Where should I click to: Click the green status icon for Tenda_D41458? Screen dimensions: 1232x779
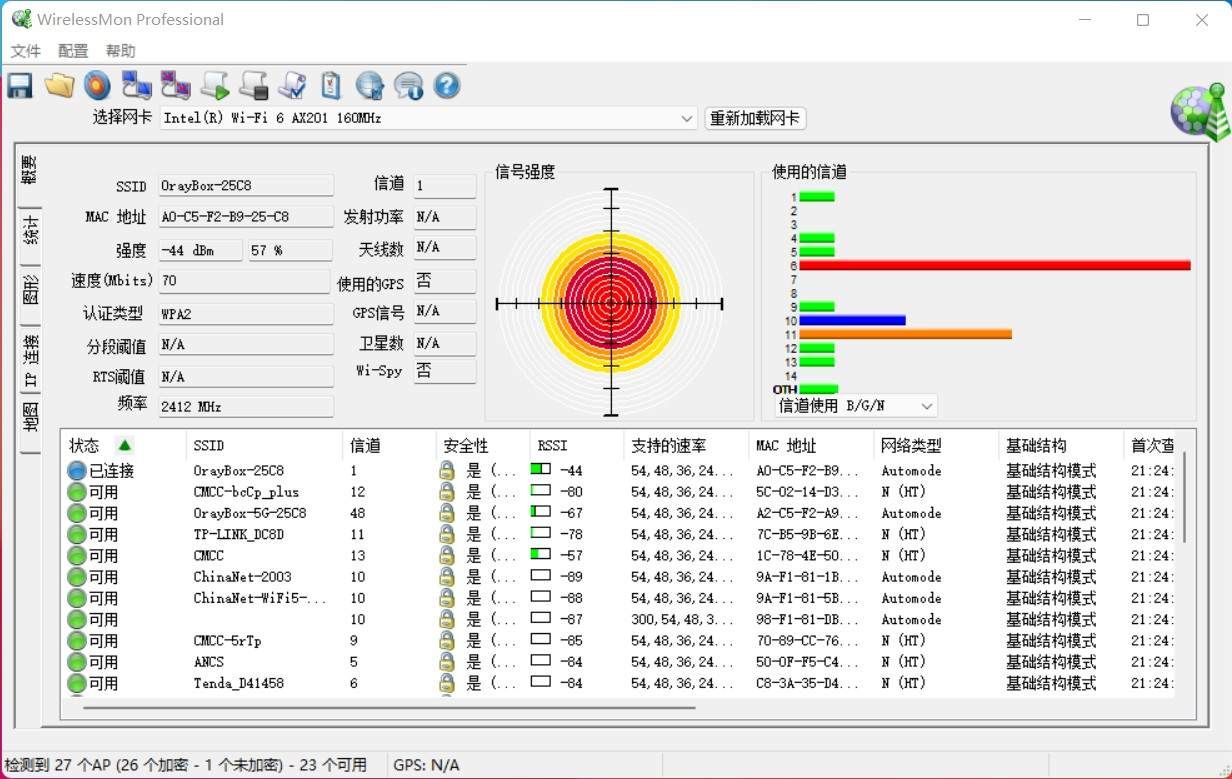click(x=77, y=683)
